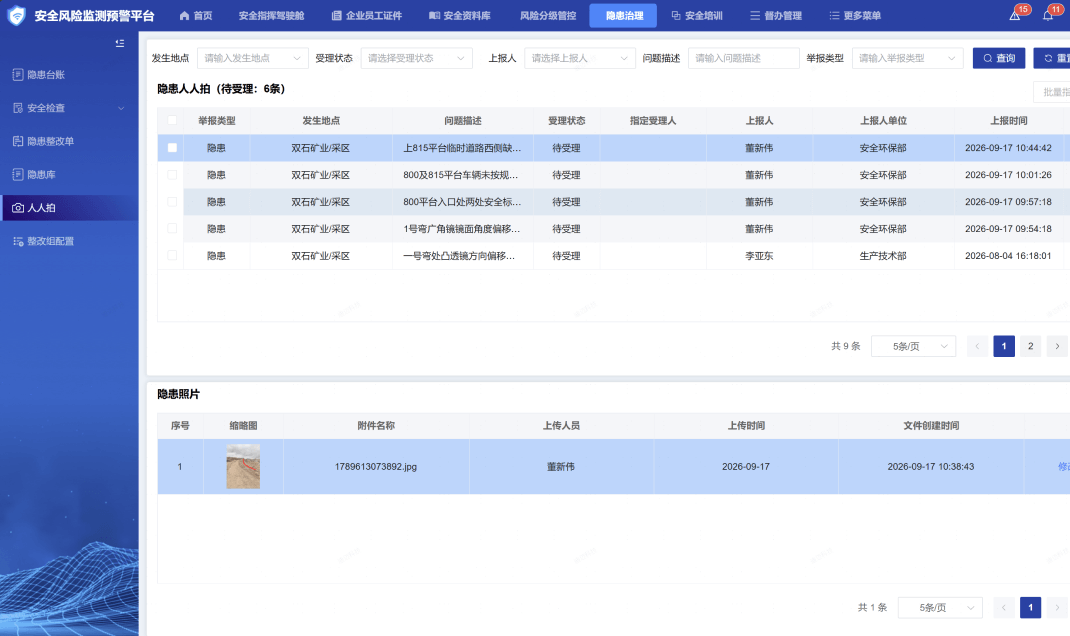Viewport: 1070px width, 636px height.
Task: Click next page arrow in photo table
Action: 1058,607
